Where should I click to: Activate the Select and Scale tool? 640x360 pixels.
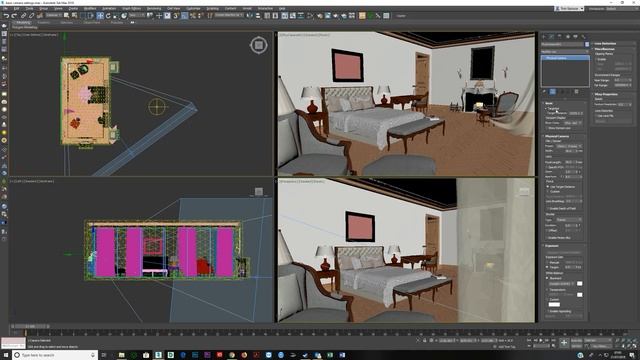click(x=116, y=16)
